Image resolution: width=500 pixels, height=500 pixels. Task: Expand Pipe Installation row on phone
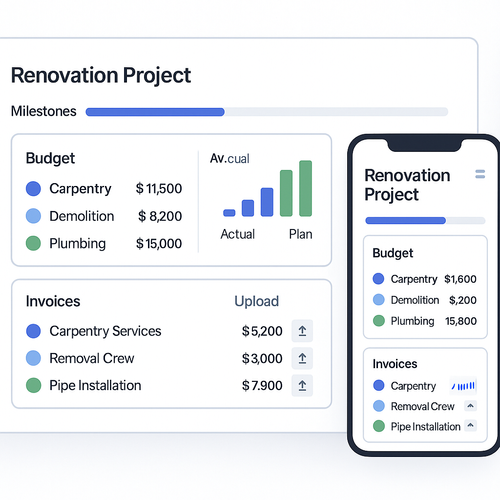pos(470,425)
